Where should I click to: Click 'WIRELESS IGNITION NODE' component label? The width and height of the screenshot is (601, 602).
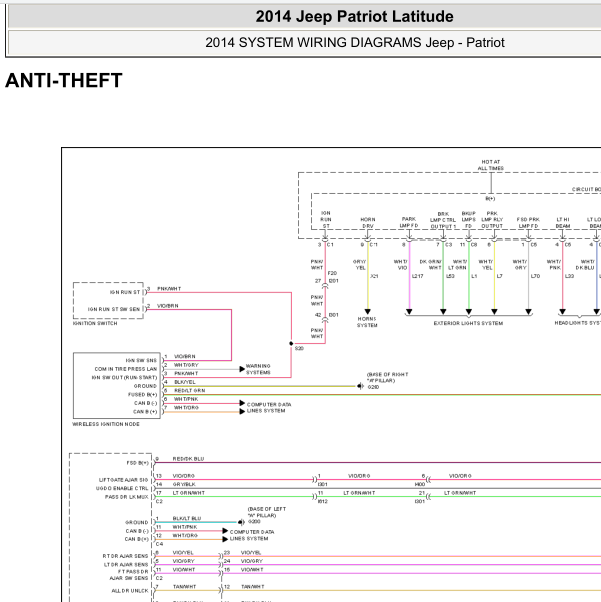[106, 424]
